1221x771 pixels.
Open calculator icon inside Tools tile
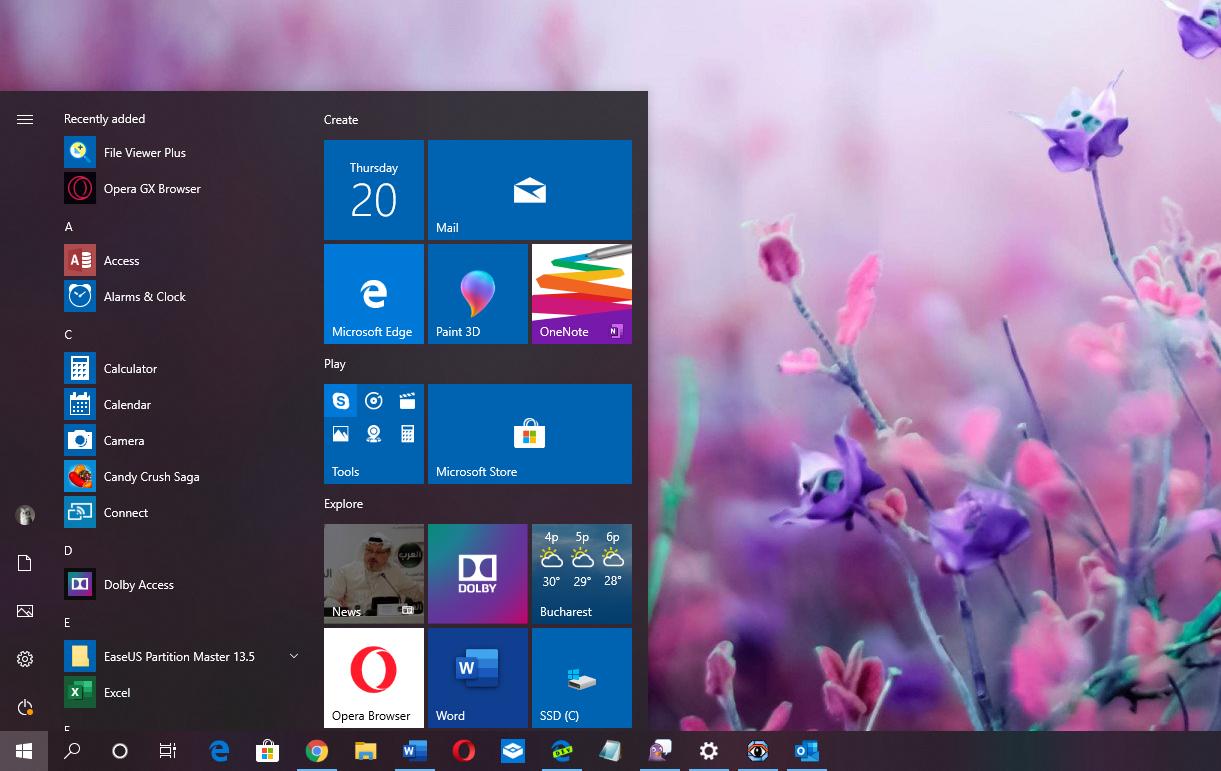[407, 434]
